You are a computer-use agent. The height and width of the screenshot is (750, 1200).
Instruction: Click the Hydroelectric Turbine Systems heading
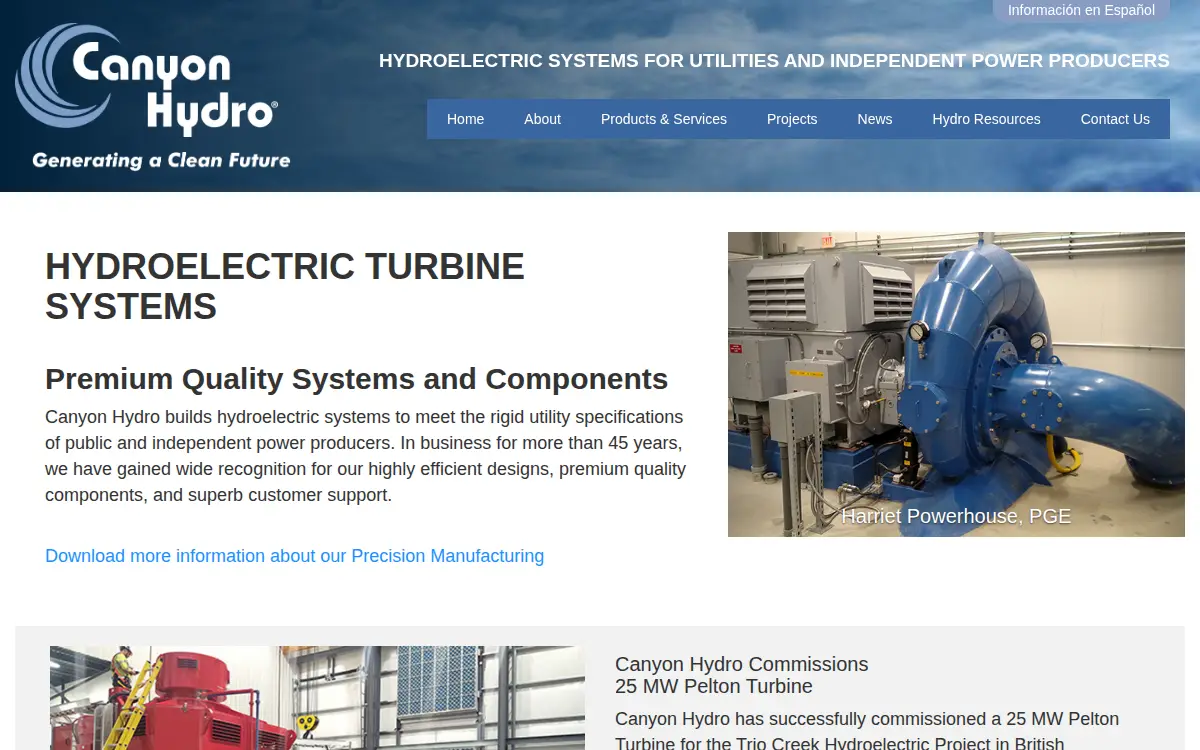pyautogui.click(x=285, y=286)
